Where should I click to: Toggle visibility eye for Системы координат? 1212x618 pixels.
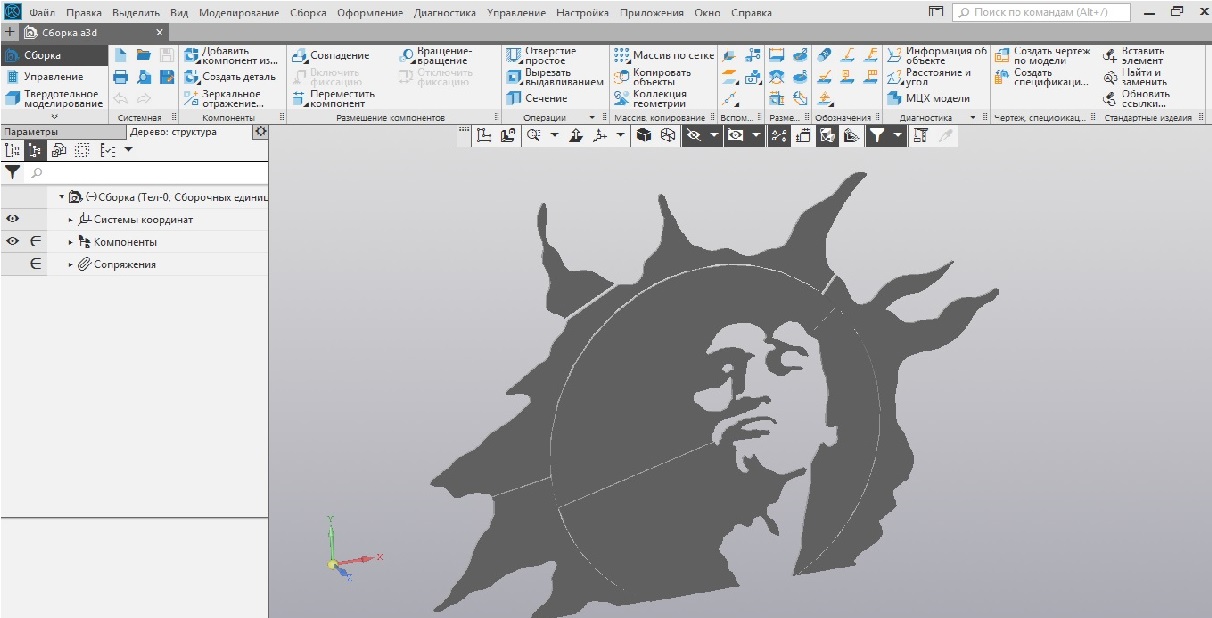pyautogui.click(x=13, y=219)
